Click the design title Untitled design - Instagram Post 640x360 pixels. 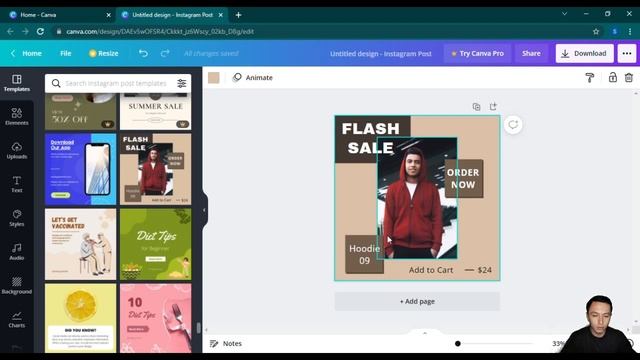[x=380, y=53]
